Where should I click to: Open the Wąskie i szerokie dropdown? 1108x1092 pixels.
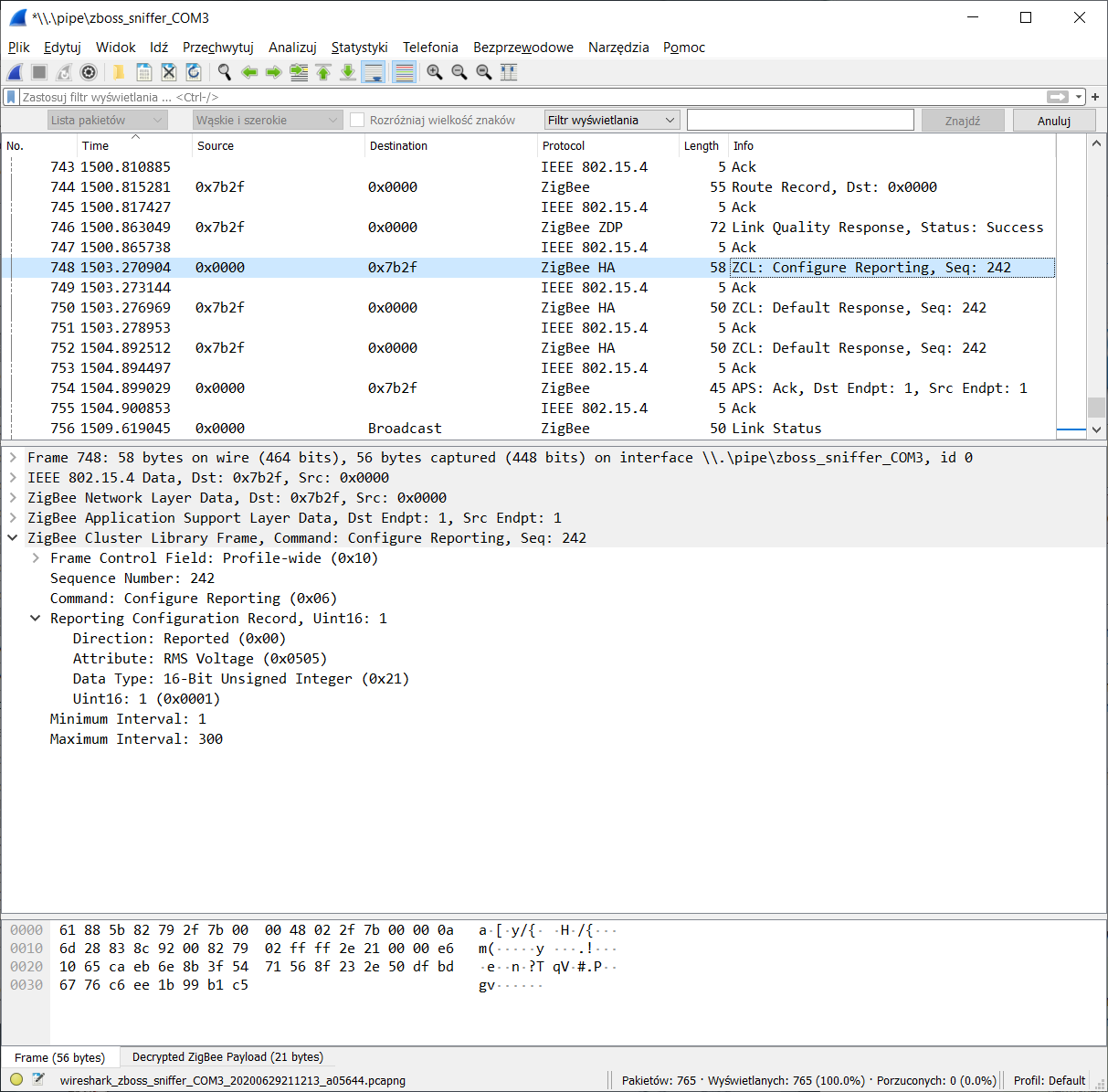(x=268, y=120)
